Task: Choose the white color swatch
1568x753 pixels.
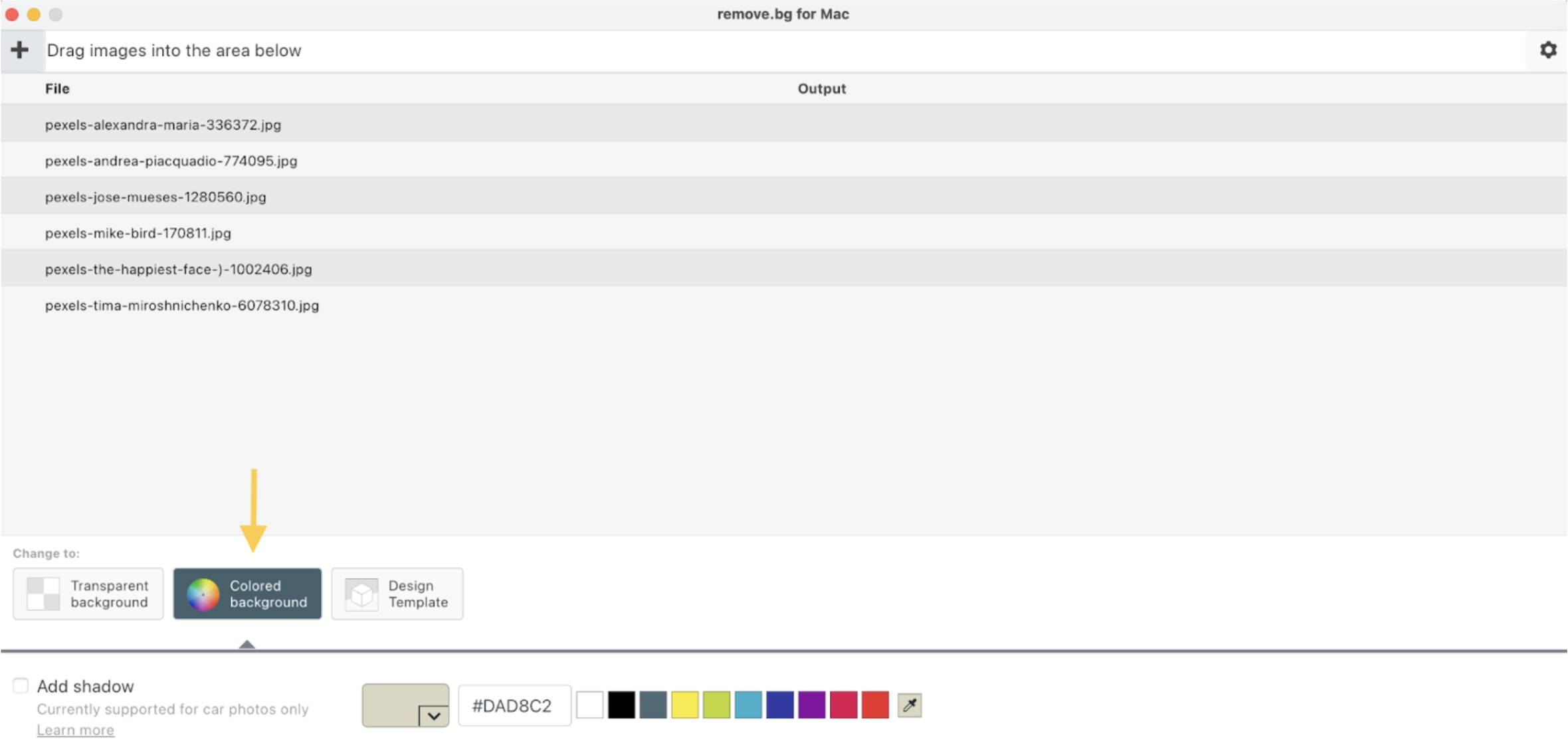Action: pos(590,705)
